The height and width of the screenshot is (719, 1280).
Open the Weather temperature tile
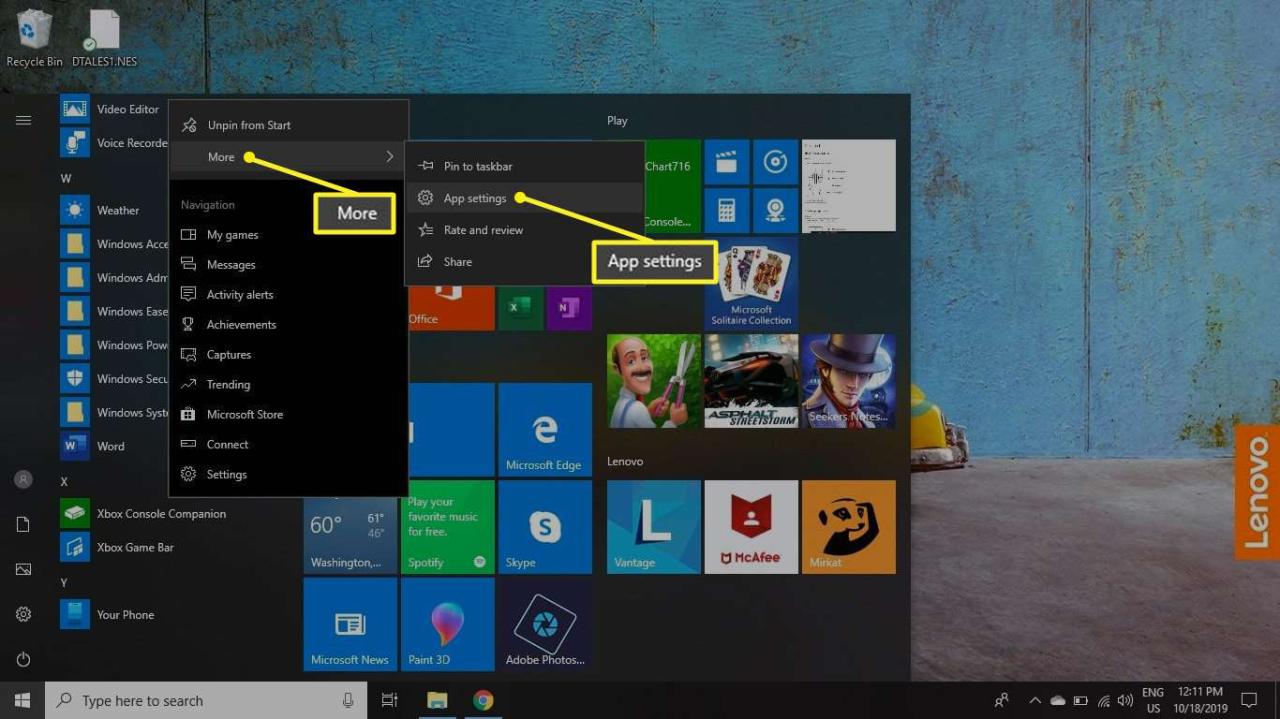tap(349, 527)
